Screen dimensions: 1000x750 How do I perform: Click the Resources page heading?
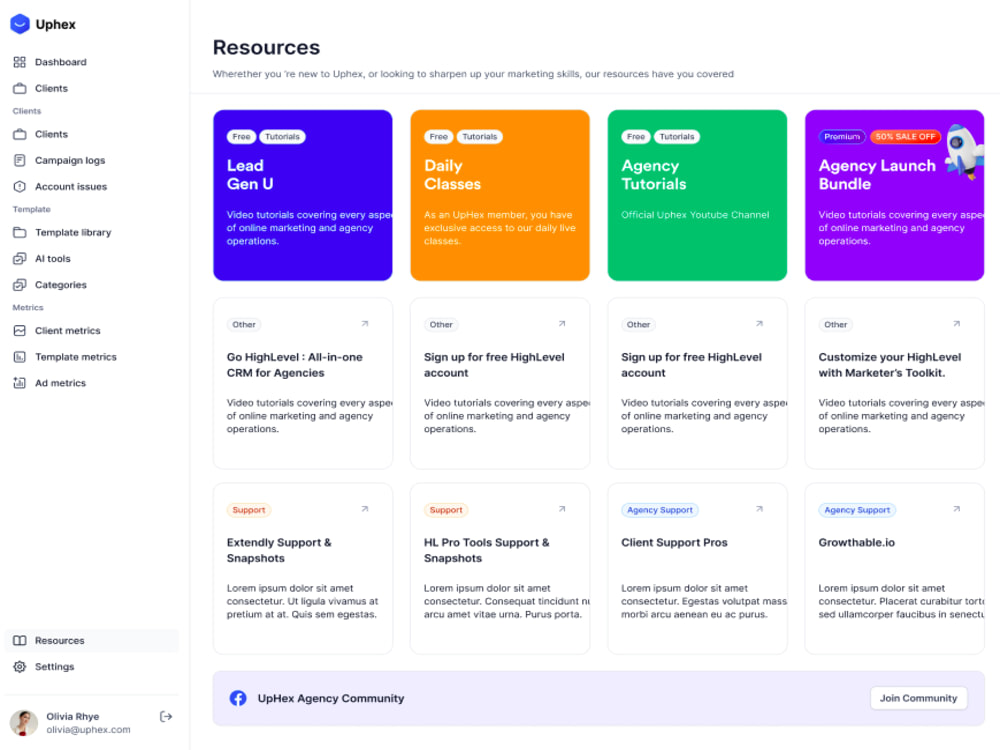[267, 47]
